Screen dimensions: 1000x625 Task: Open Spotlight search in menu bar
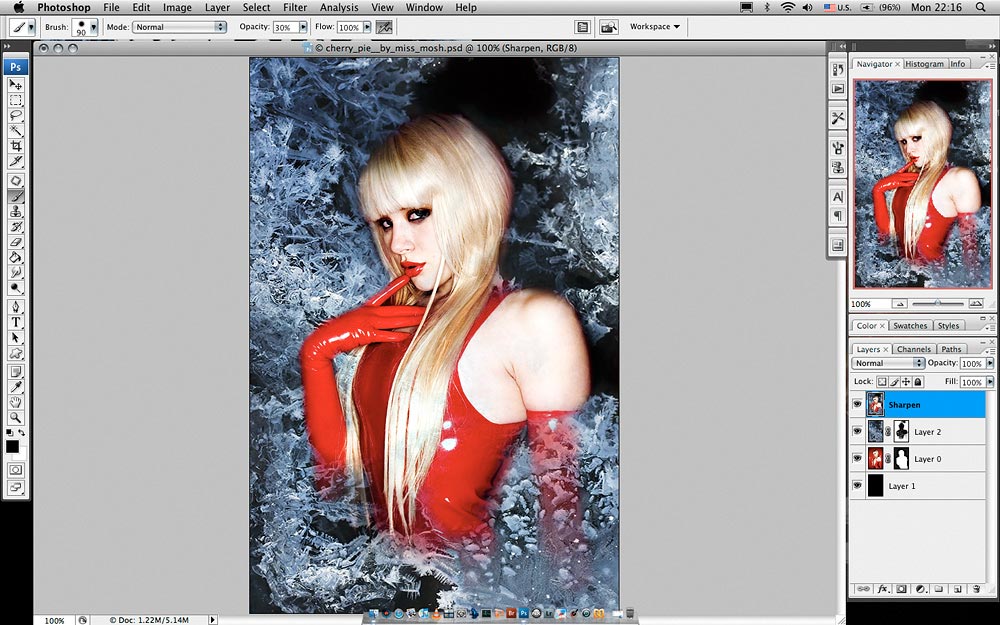[x=981, y=8]
